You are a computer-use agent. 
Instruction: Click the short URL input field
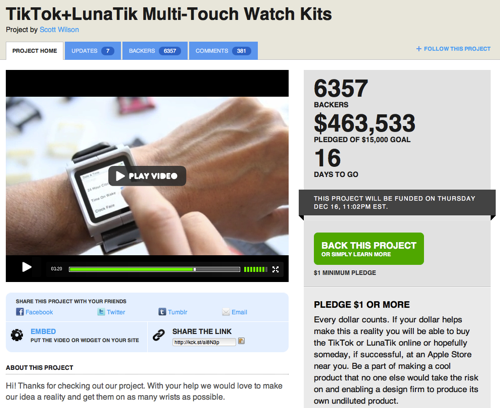[x=204, y=342]
